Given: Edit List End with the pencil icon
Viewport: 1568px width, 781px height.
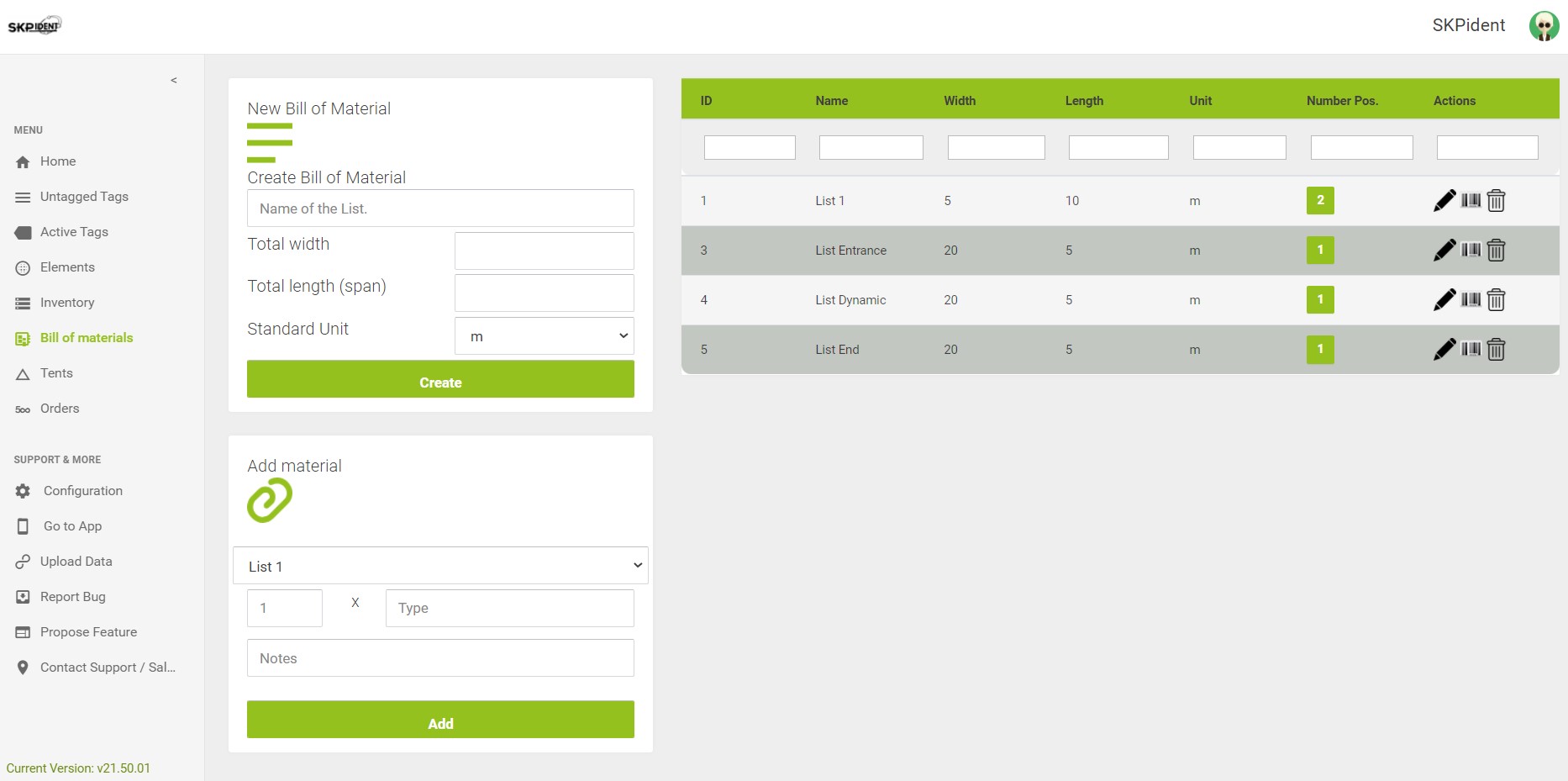Looking at the screenshot, I should [x=1444, y=350].
